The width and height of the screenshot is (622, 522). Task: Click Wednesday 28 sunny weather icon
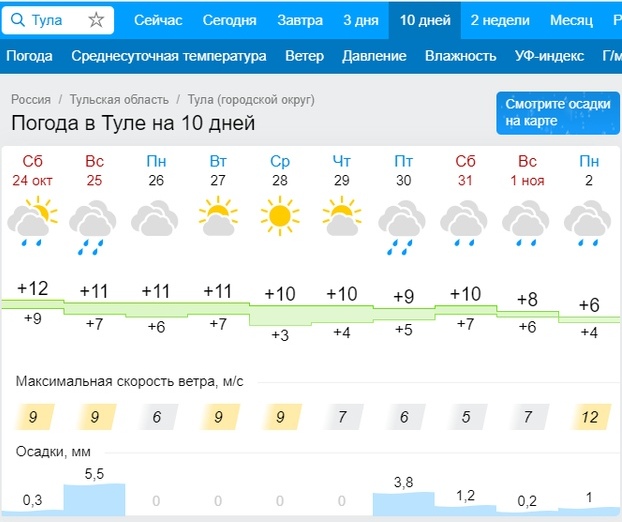pos(280,215)
